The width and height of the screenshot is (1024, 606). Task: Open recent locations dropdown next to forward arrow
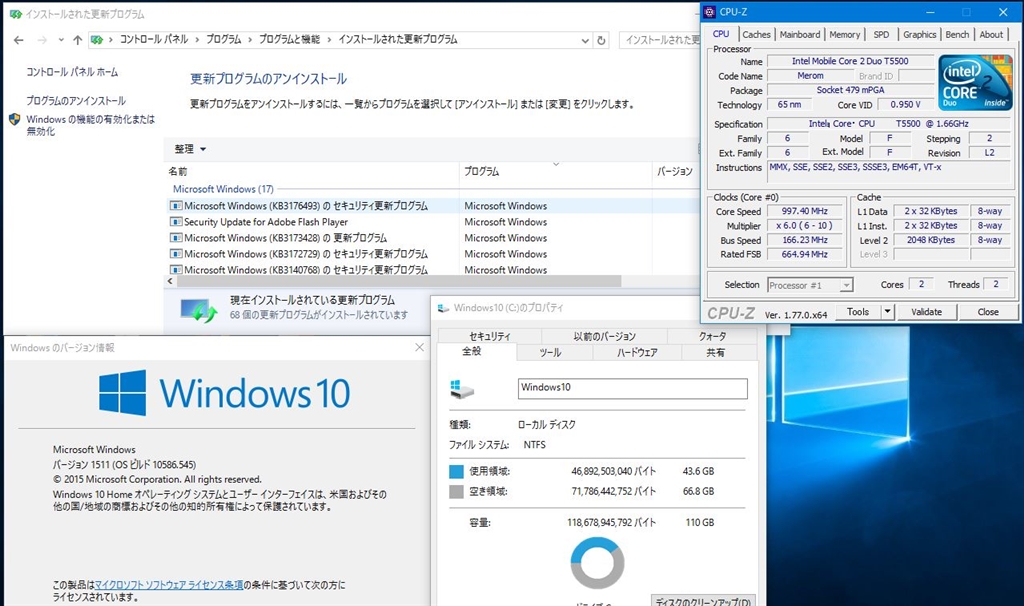tap(61, 40)
